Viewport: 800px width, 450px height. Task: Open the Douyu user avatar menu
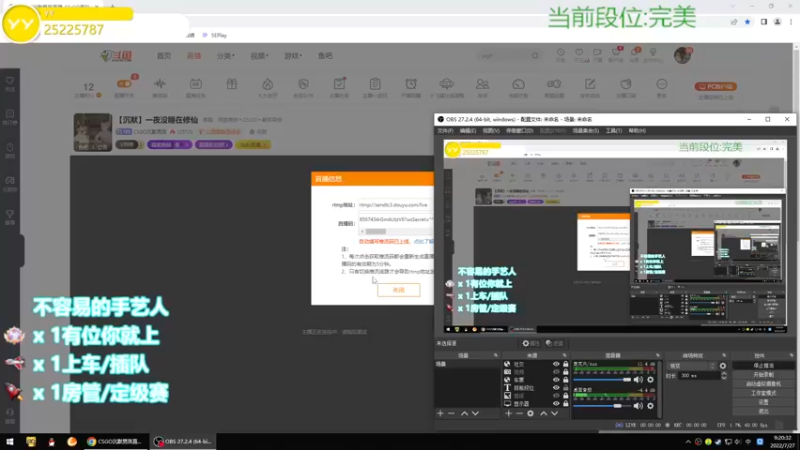pyautogui.click(x=683, y=55)
